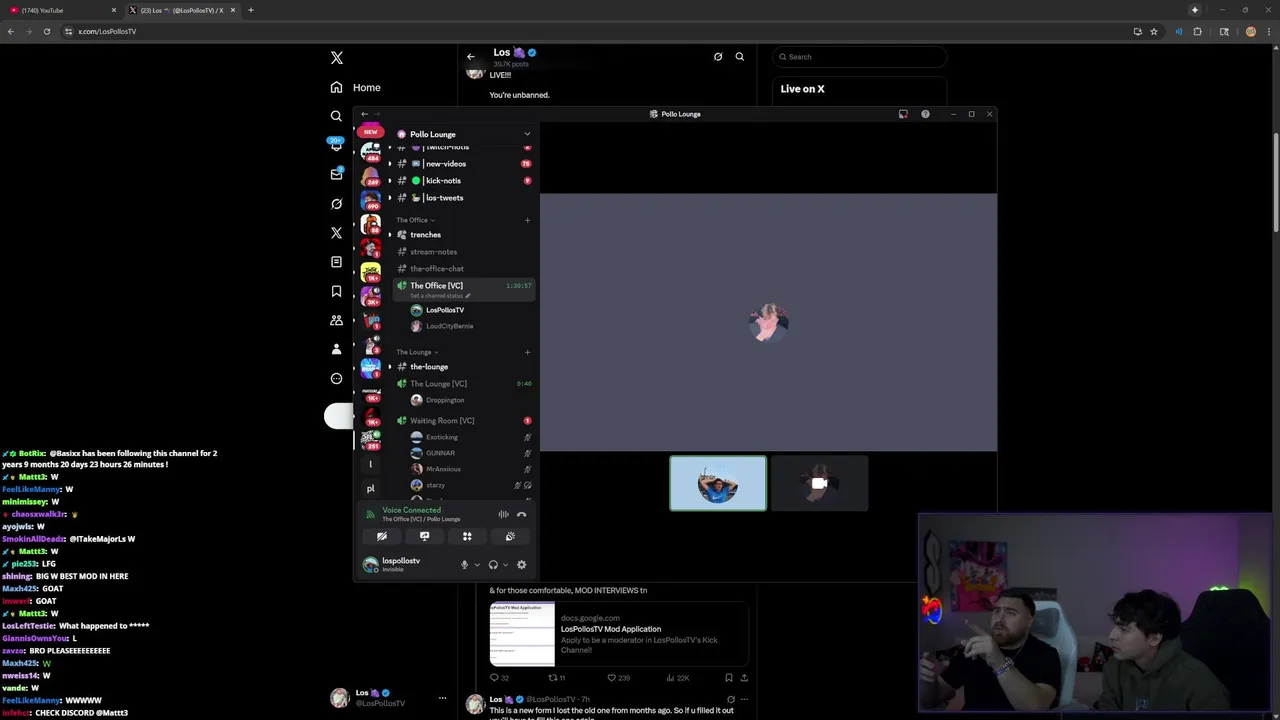Screen dimensions: 1280x720
Task: Open headphone output options dropdown arrow
Action: (x=505, y=565)
